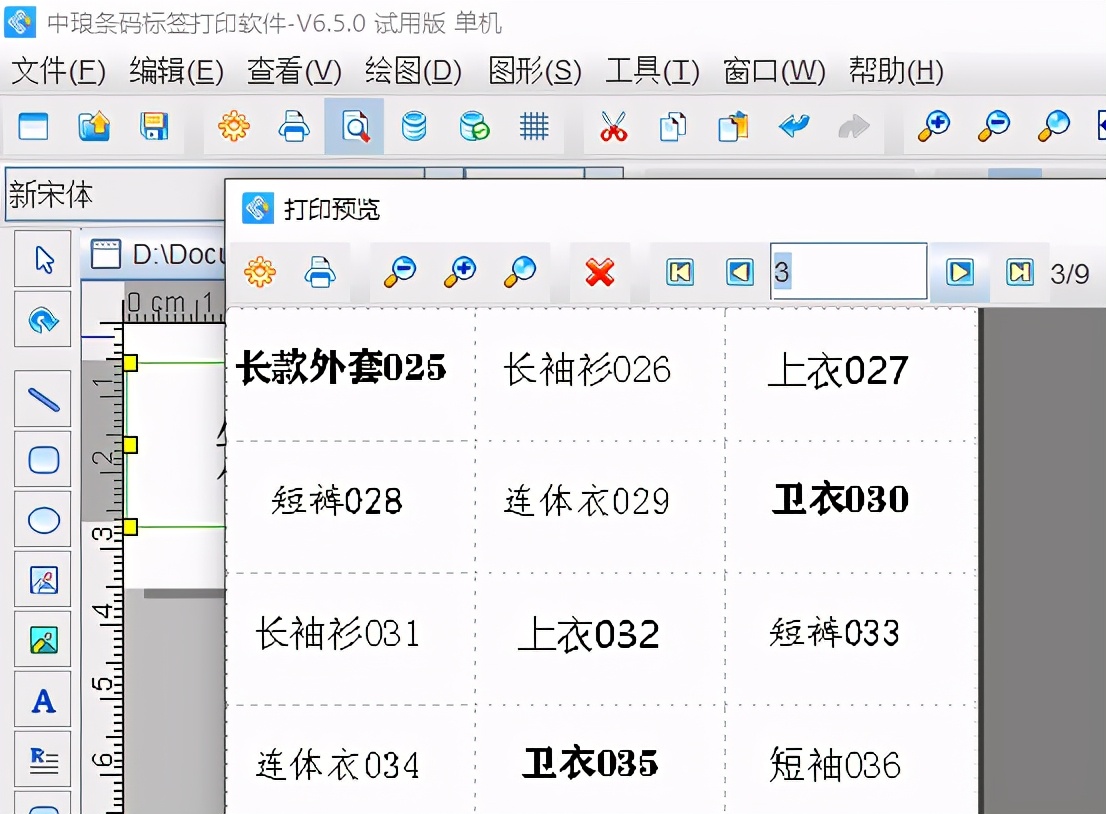Open the database connection icon

click(413, 126)
